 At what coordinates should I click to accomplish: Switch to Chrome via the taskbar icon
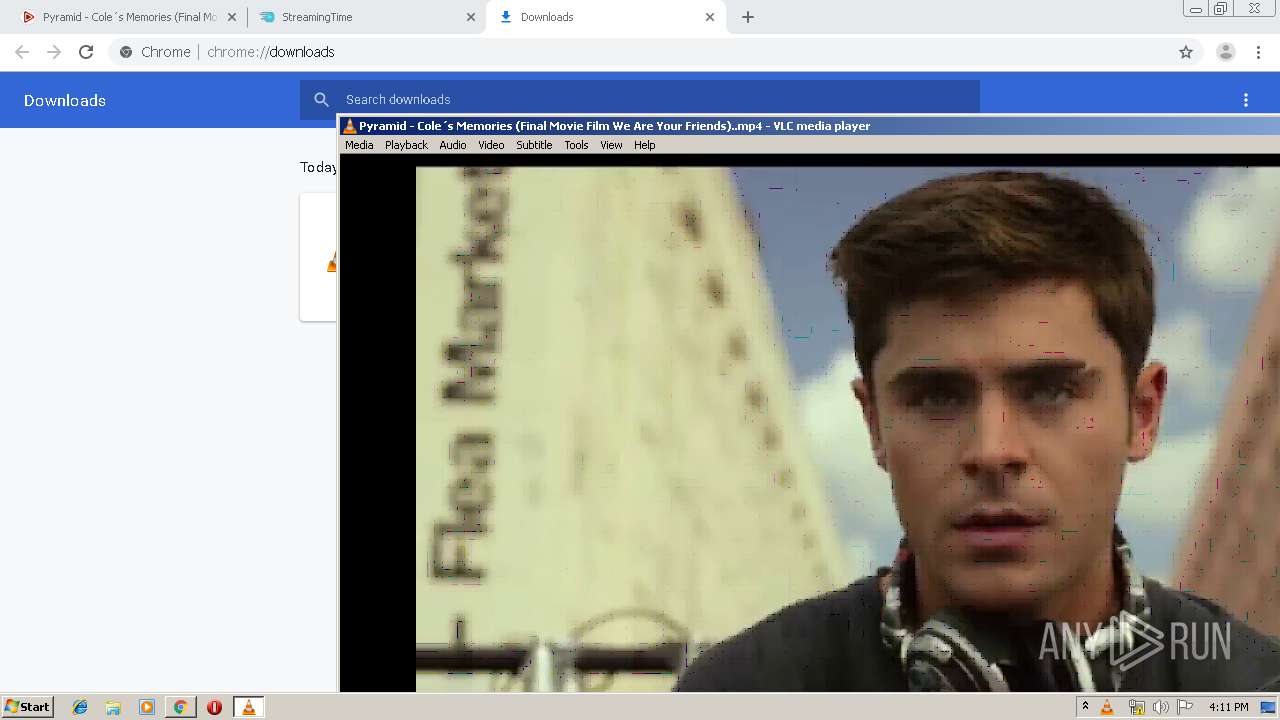[x=180, y=707]
